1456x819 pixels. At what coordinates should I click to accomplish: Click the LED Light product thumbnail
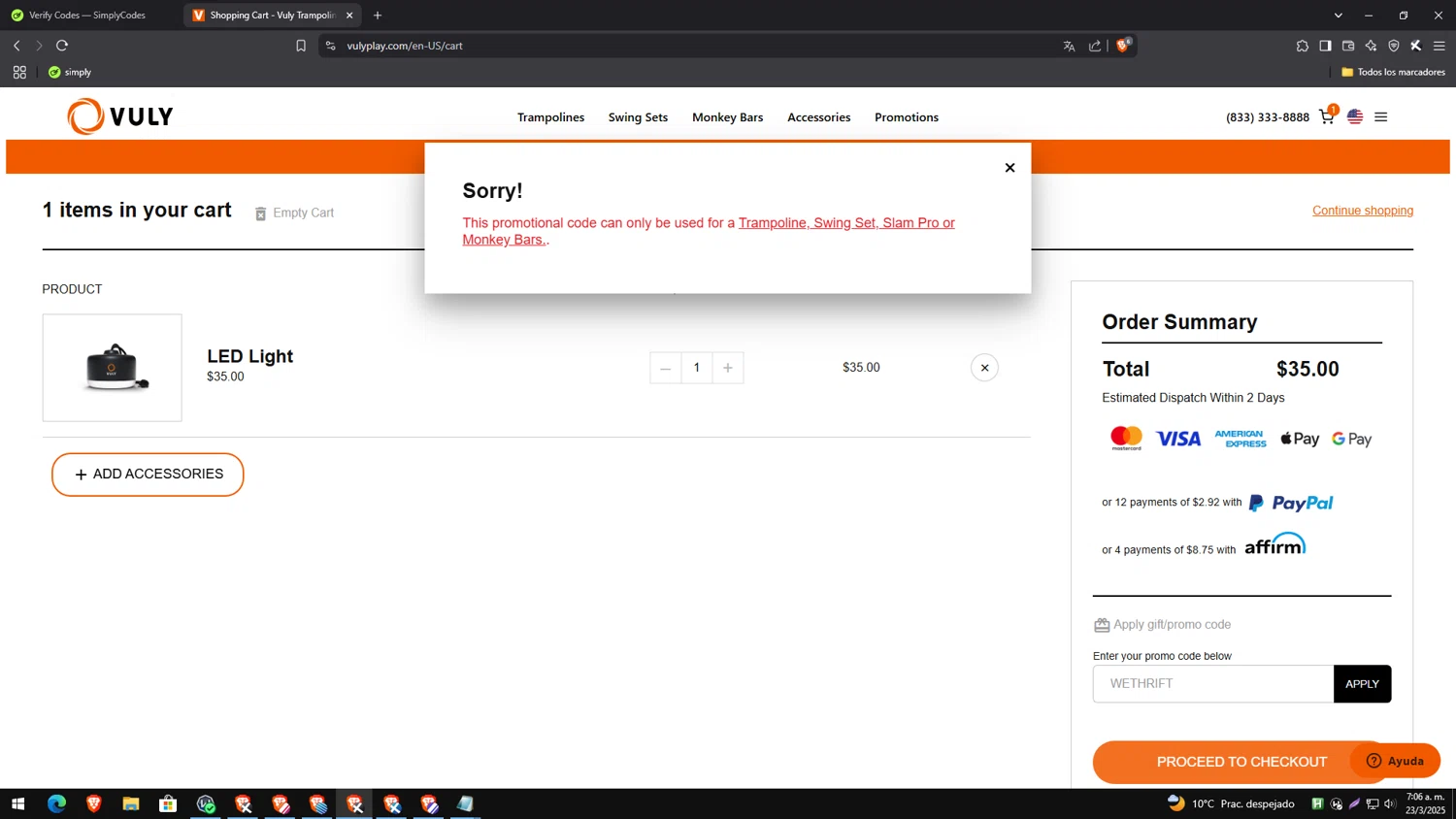(112, 368)
